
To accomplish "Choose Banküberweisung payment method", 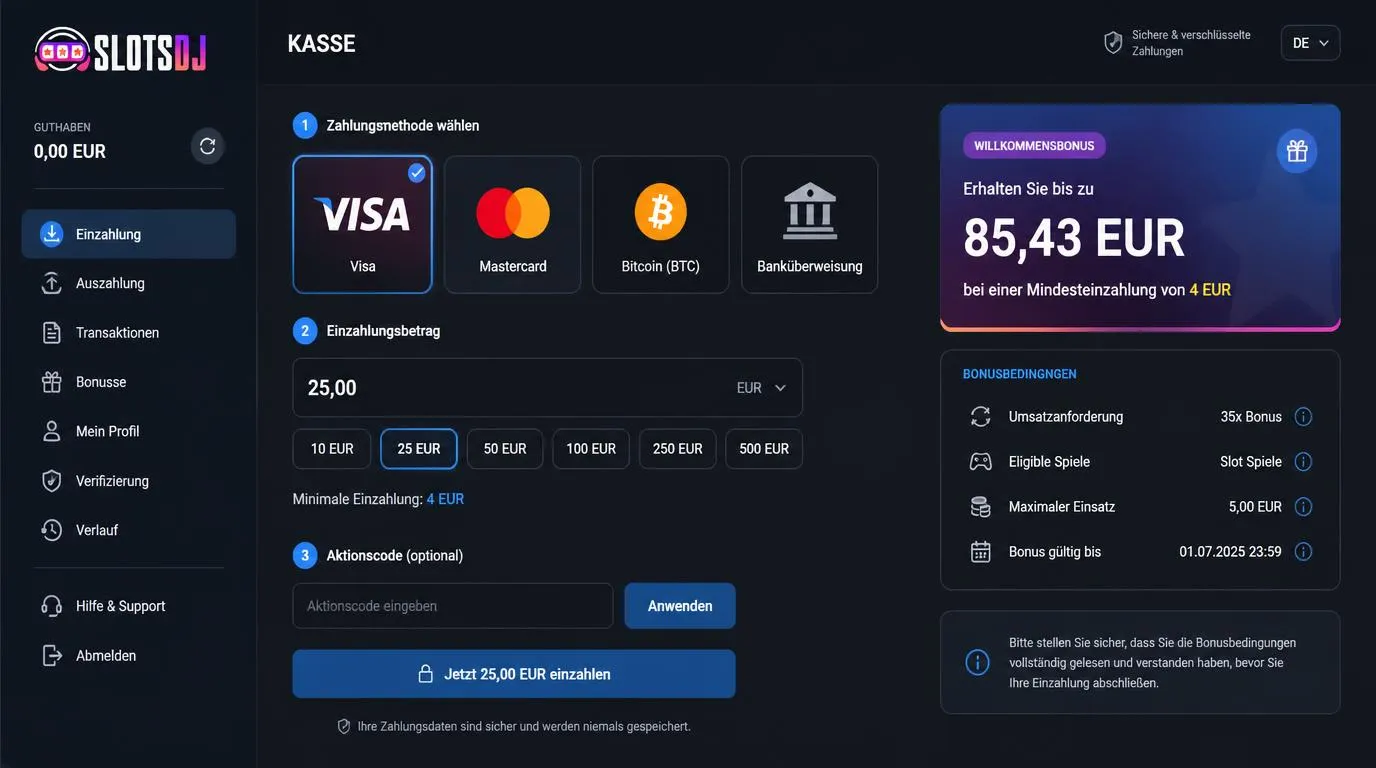I will coord(810,224).
